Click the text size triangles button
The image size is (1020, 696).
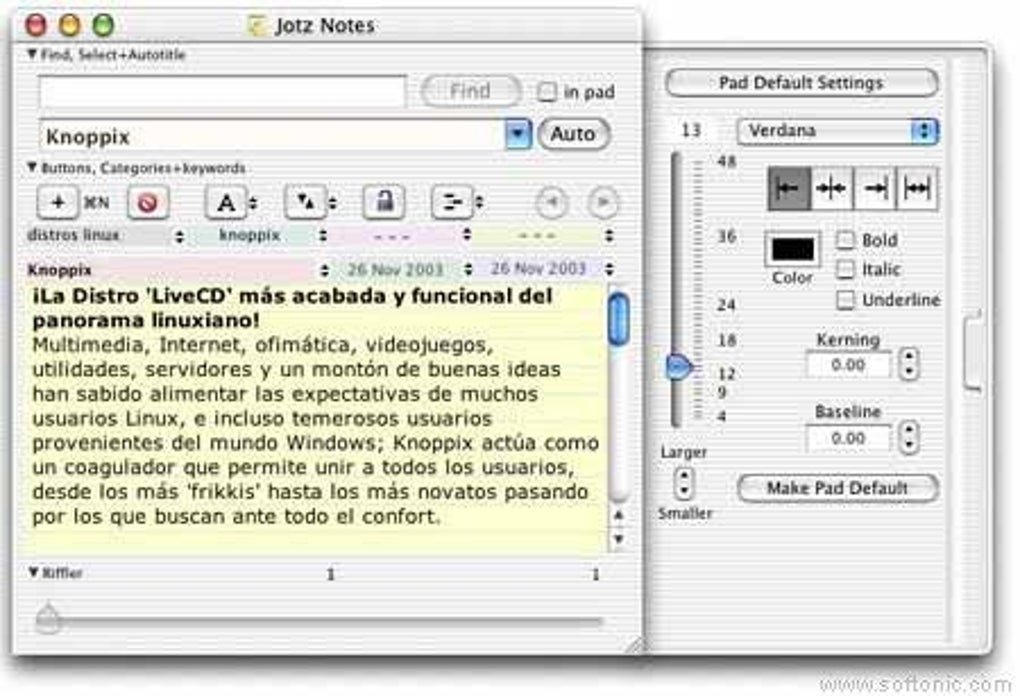click(x=304, y=202)
